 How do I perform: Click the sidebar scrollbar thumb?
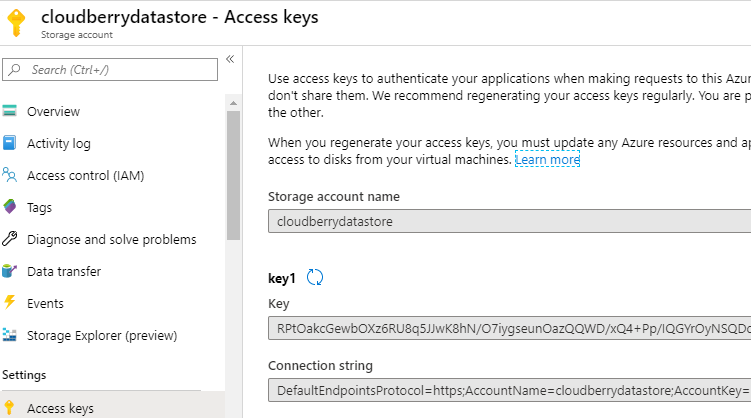[233, 175]
